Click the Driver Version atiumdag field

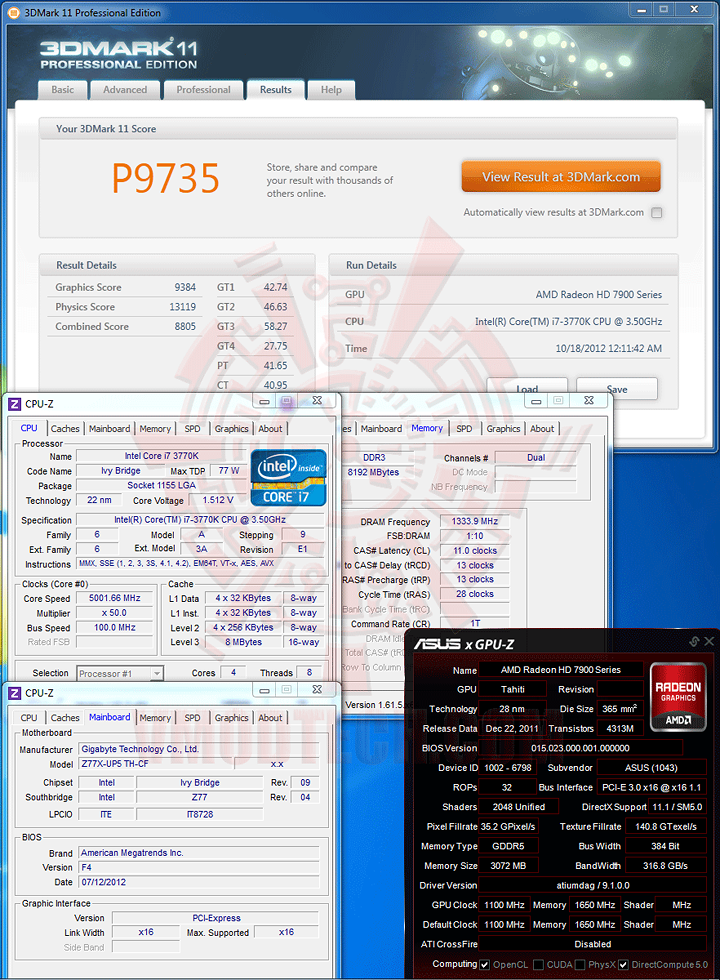[593, 886]
